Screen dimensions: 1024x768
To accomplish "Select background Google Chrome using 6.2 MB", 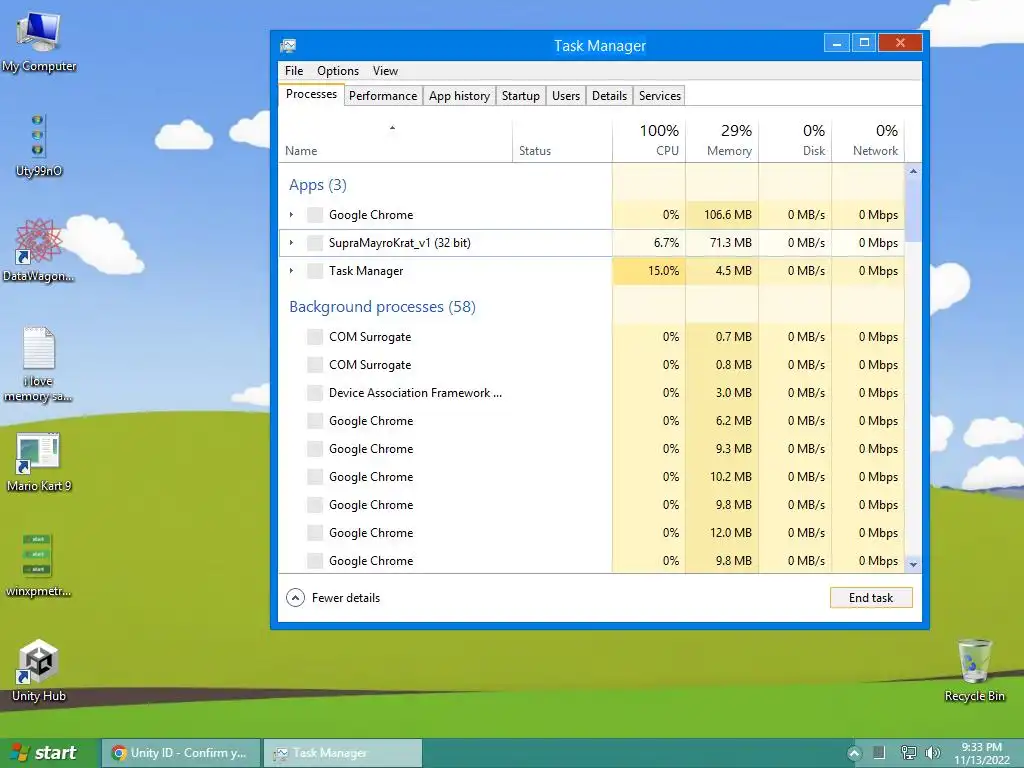I will 591,421.
